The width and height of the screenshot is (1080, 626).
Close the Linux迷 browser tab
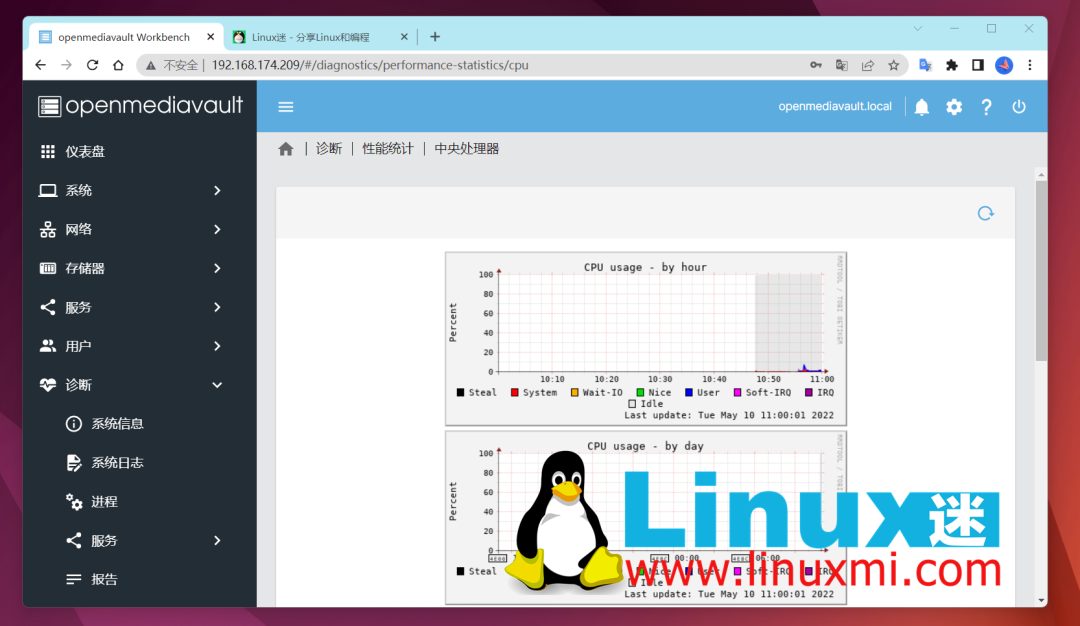point(404,37)
